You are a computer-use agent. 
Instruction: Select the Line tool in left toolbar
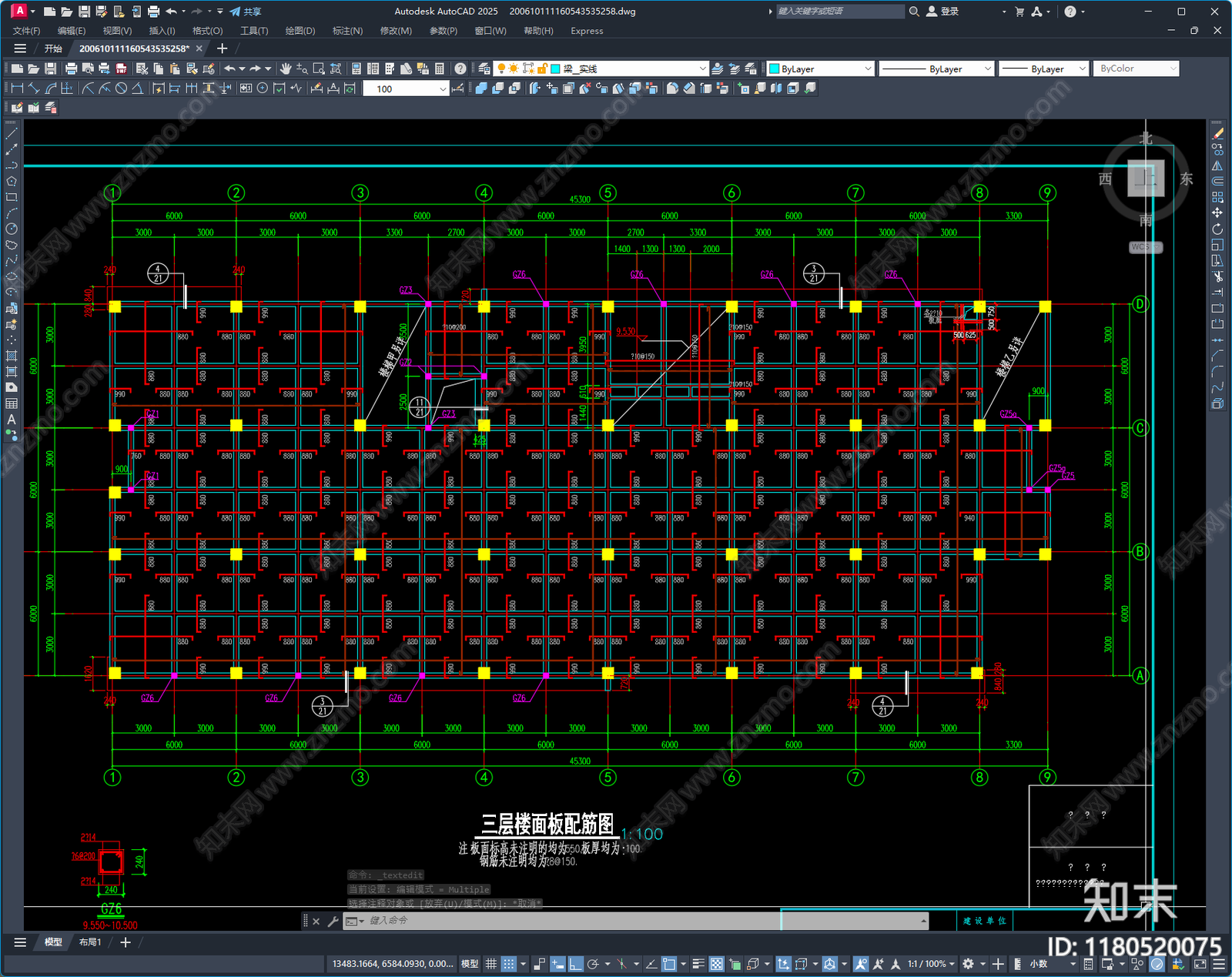12,134
